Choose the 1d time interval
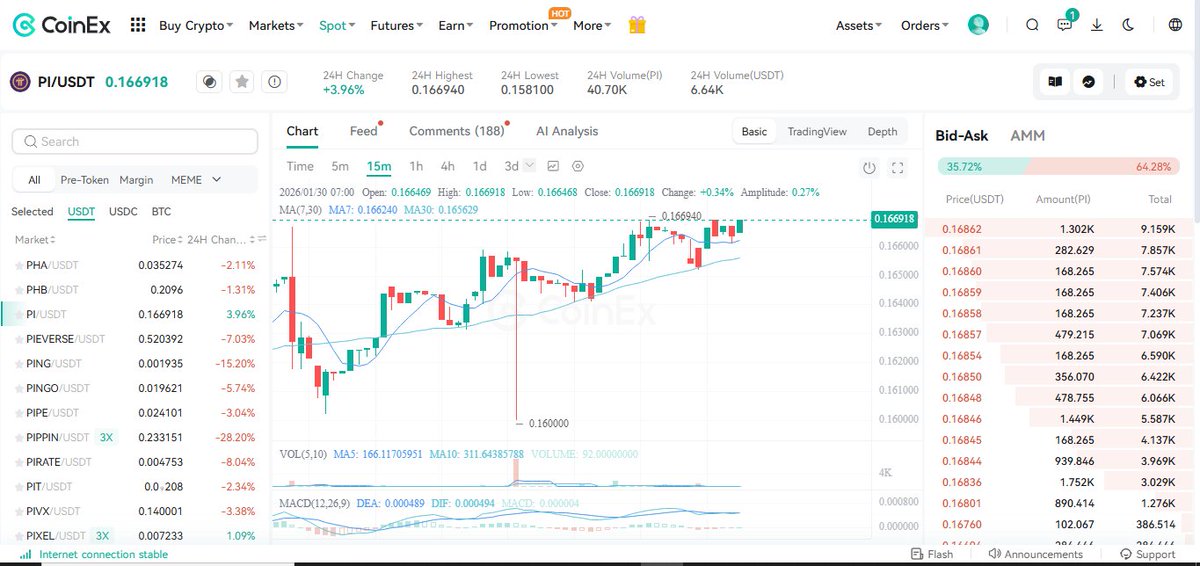Screen dimensions: 1200x566 (x=480, y=166)
